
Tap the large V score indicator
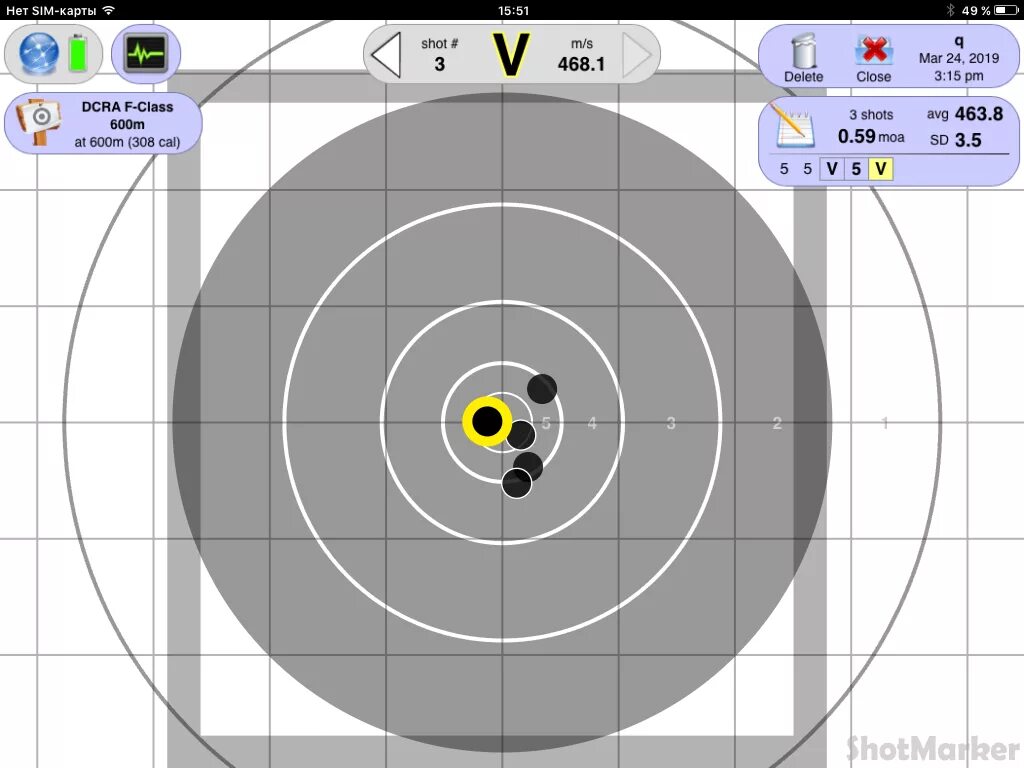pyautogui.click(x=510, y=55)
